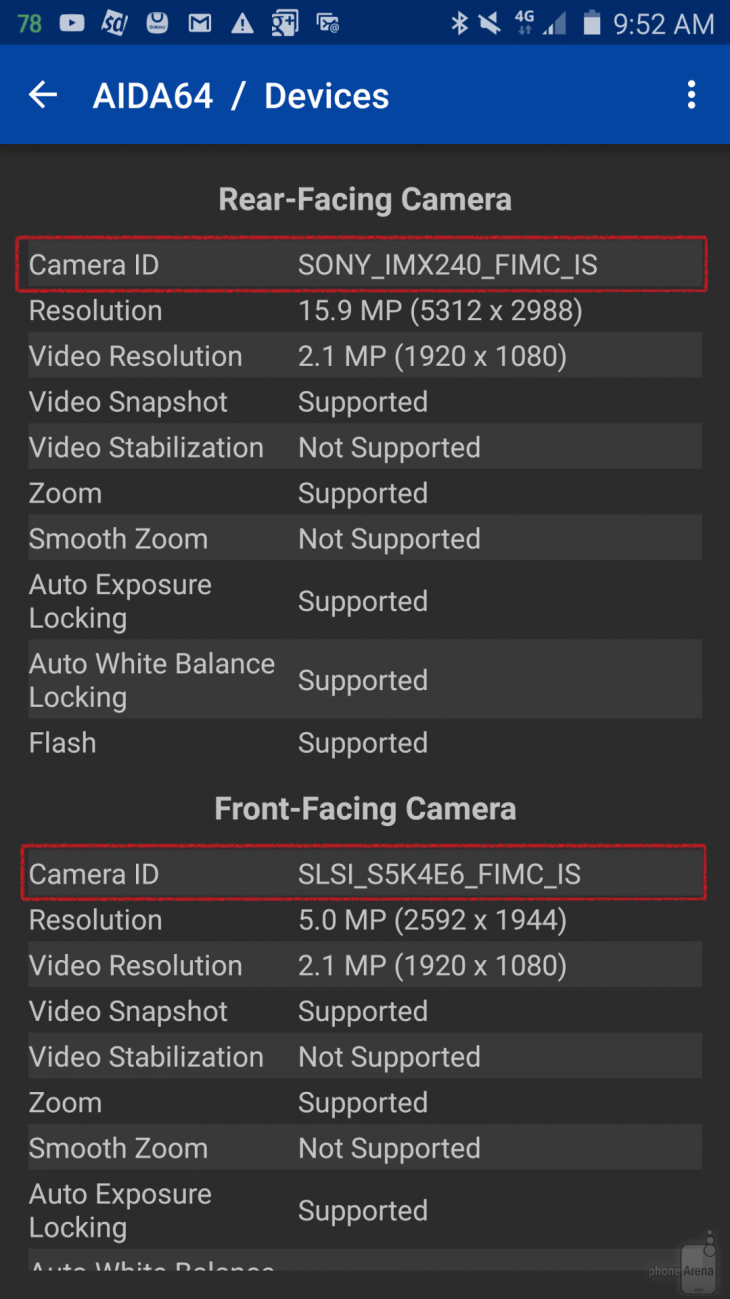Select the 15.9 MP resolution row
Image resolution: width=730 pixels, height=1299 pixels.
pyautogui.click(x=364, y=311)
